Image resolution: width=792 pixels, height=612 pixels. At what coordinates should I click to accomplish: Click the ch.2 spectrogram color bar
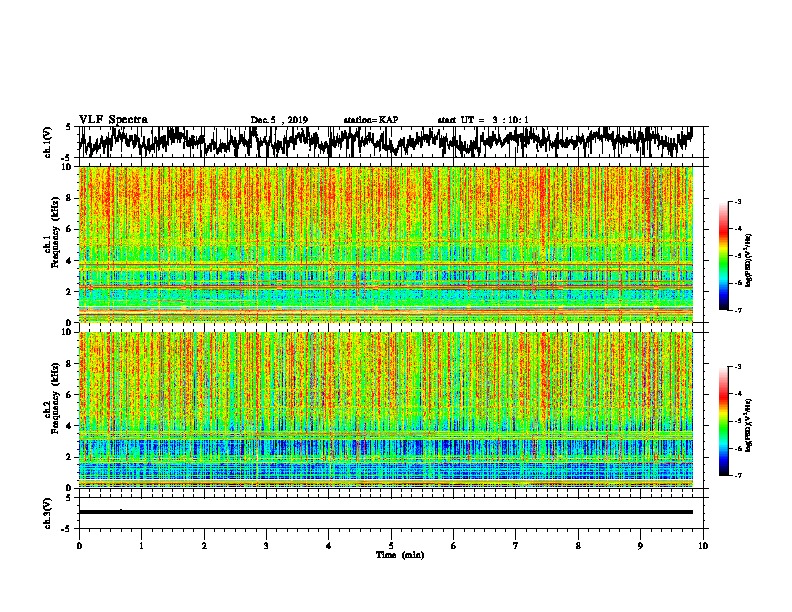[x=723, y=421]
